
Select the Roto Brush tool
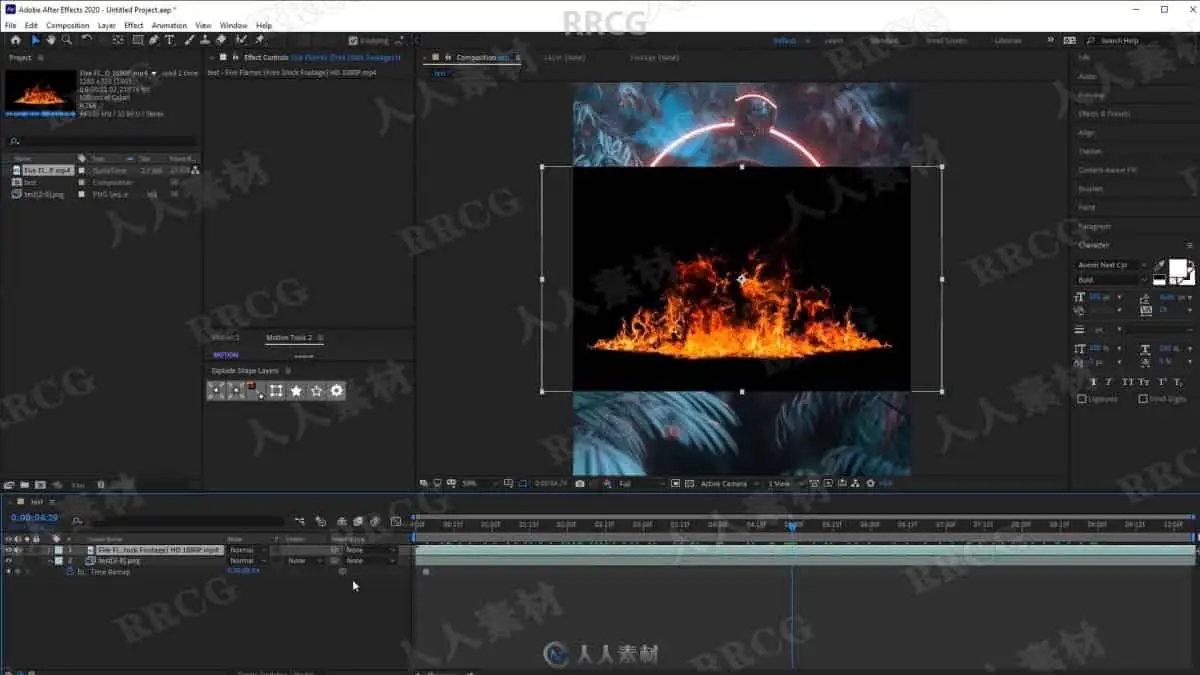click(241, 40)
